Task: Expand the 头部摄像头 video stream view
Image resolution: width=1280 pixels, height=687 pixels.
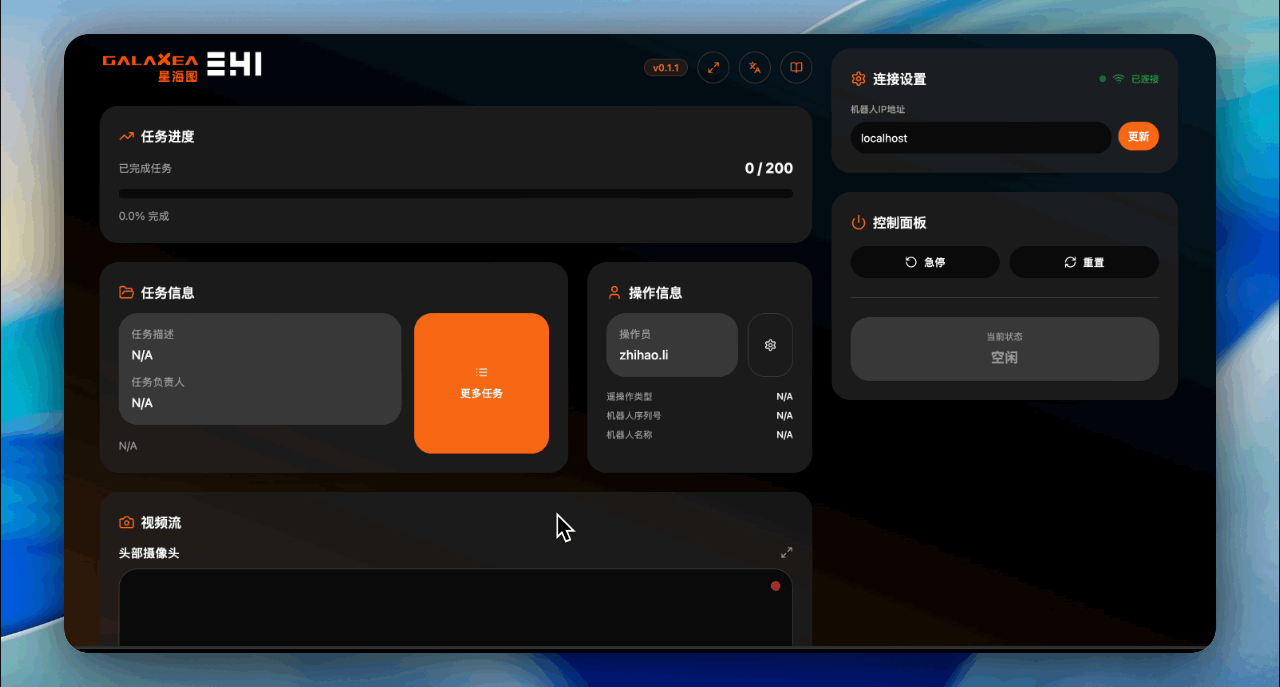Action: (786, 551)
